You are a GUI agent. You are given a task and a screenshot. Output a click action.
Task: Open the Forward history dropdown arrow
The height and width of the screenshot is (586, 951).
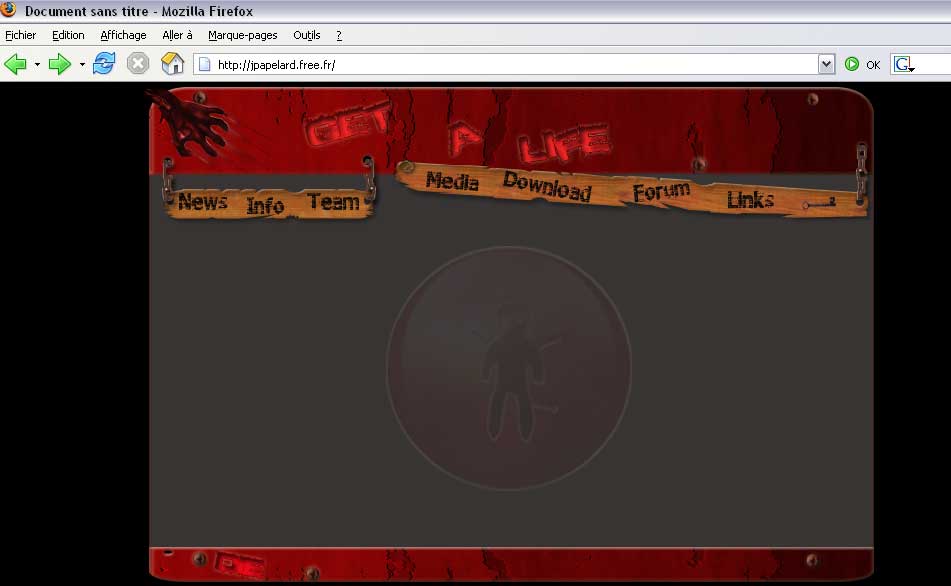tap(82, 65)
